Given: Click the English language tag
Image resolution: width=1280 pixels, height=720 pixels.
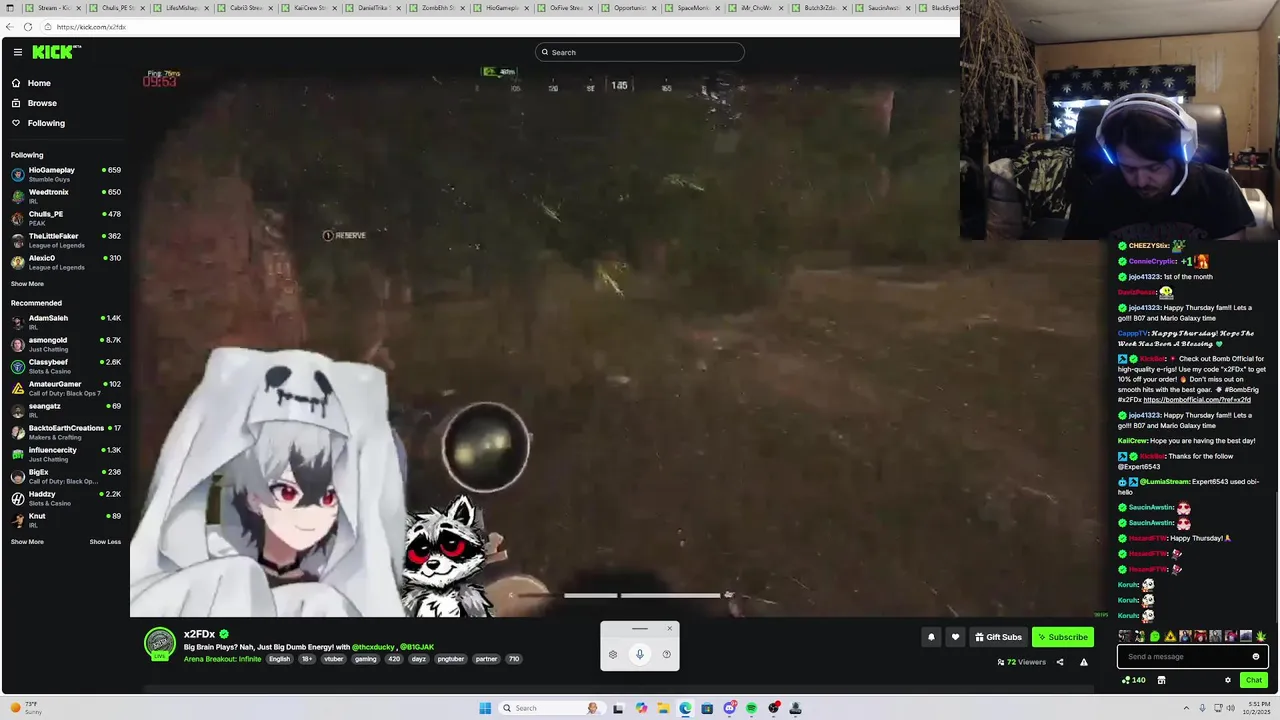Looking at the screenshot, I should pyautogui.click(x=279, y=659).
